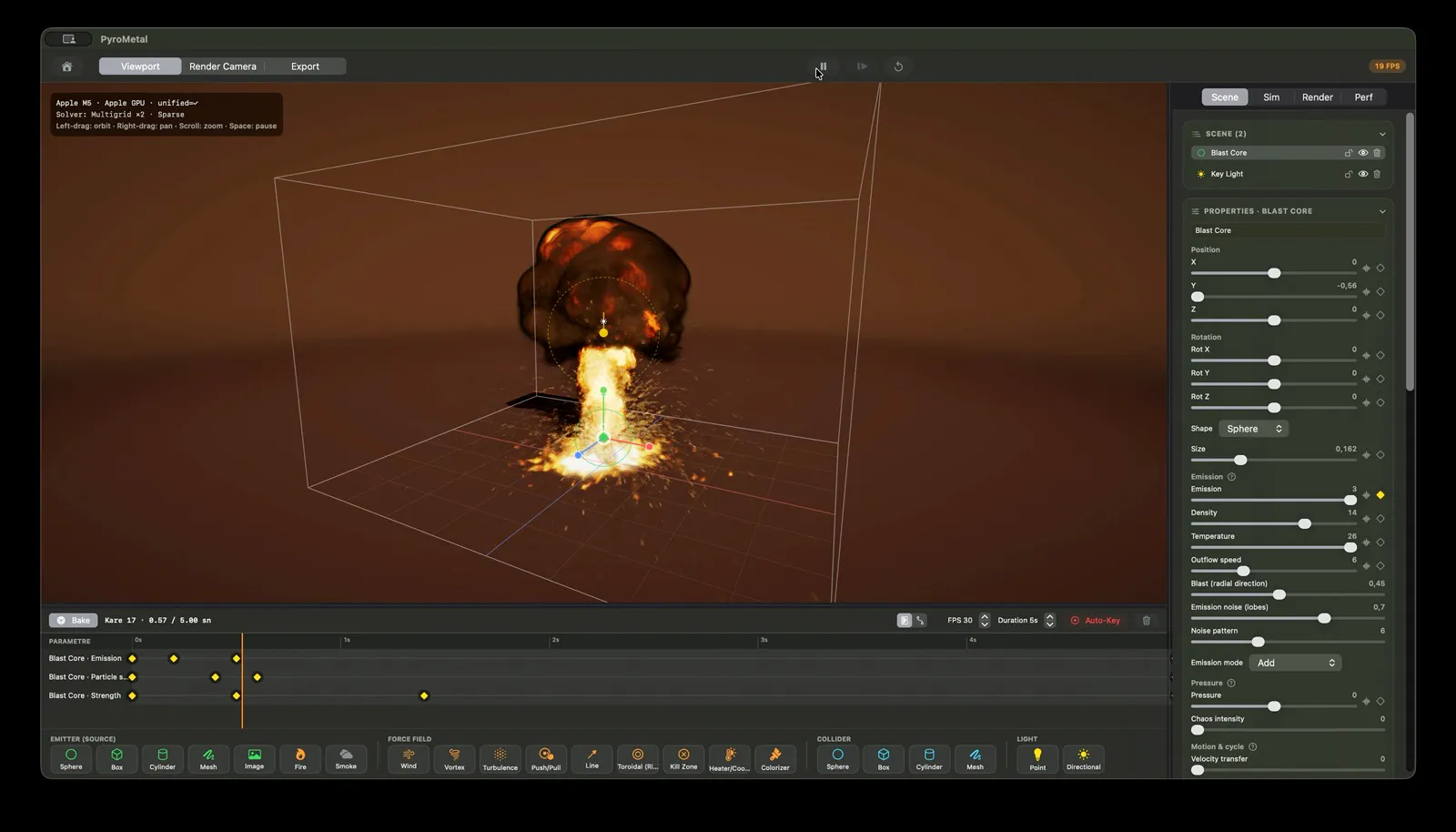
Task: Open the Sim panel tab
Action: [x=1271, y=97]
